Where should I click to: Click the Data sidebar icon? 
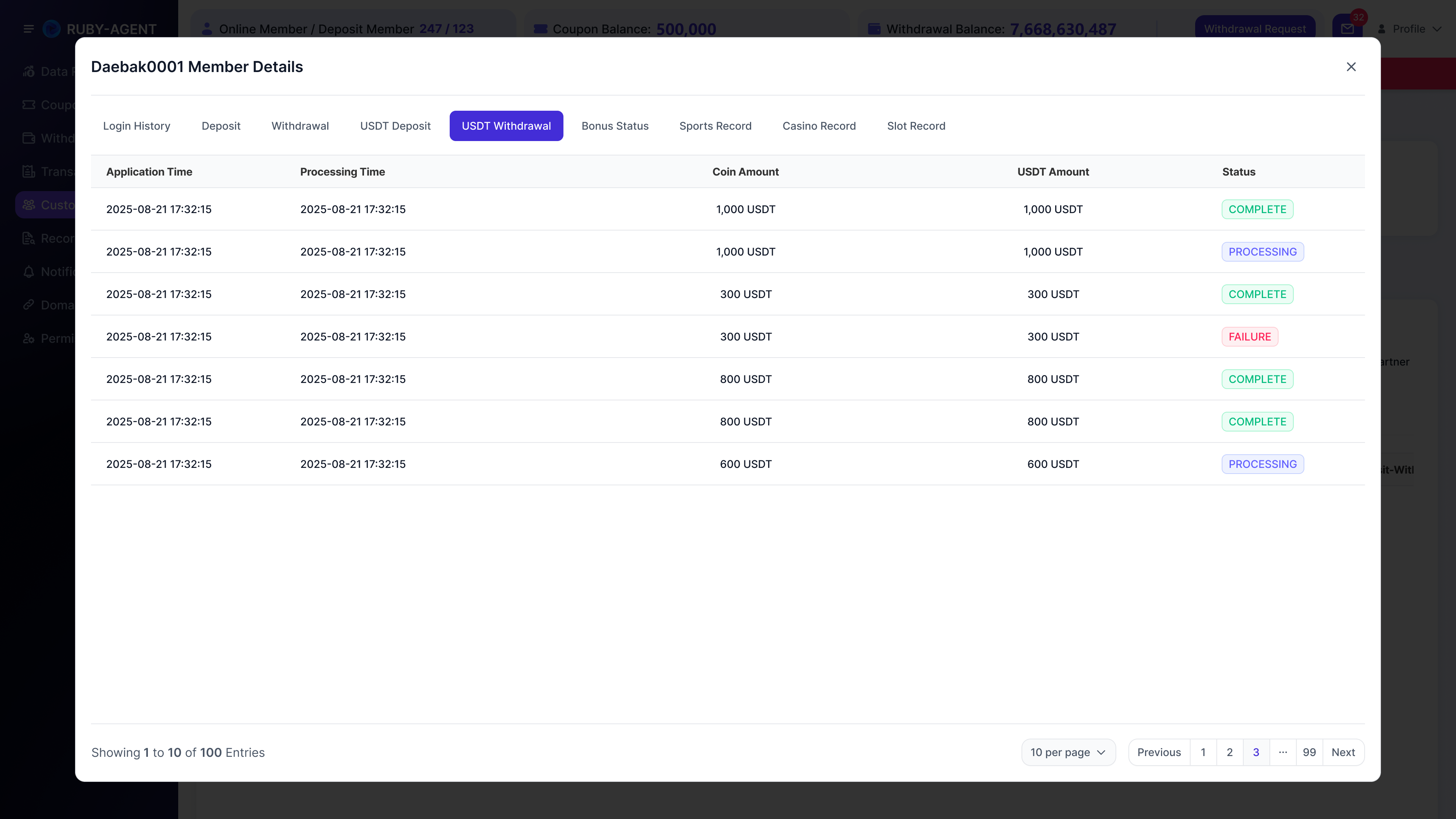pyautogui.click(x=29, y=71)
